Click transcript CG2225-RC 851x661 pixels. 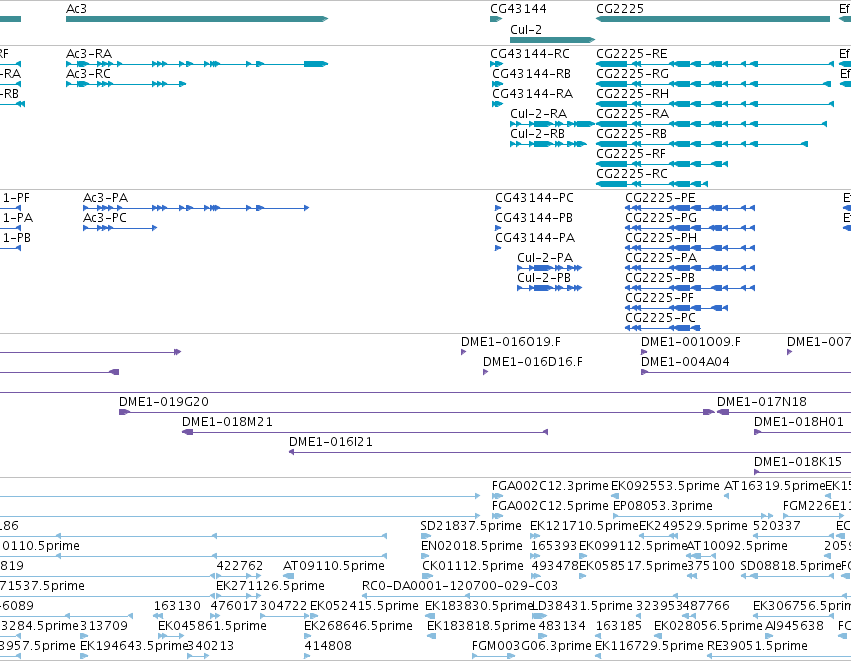[652, 184]
